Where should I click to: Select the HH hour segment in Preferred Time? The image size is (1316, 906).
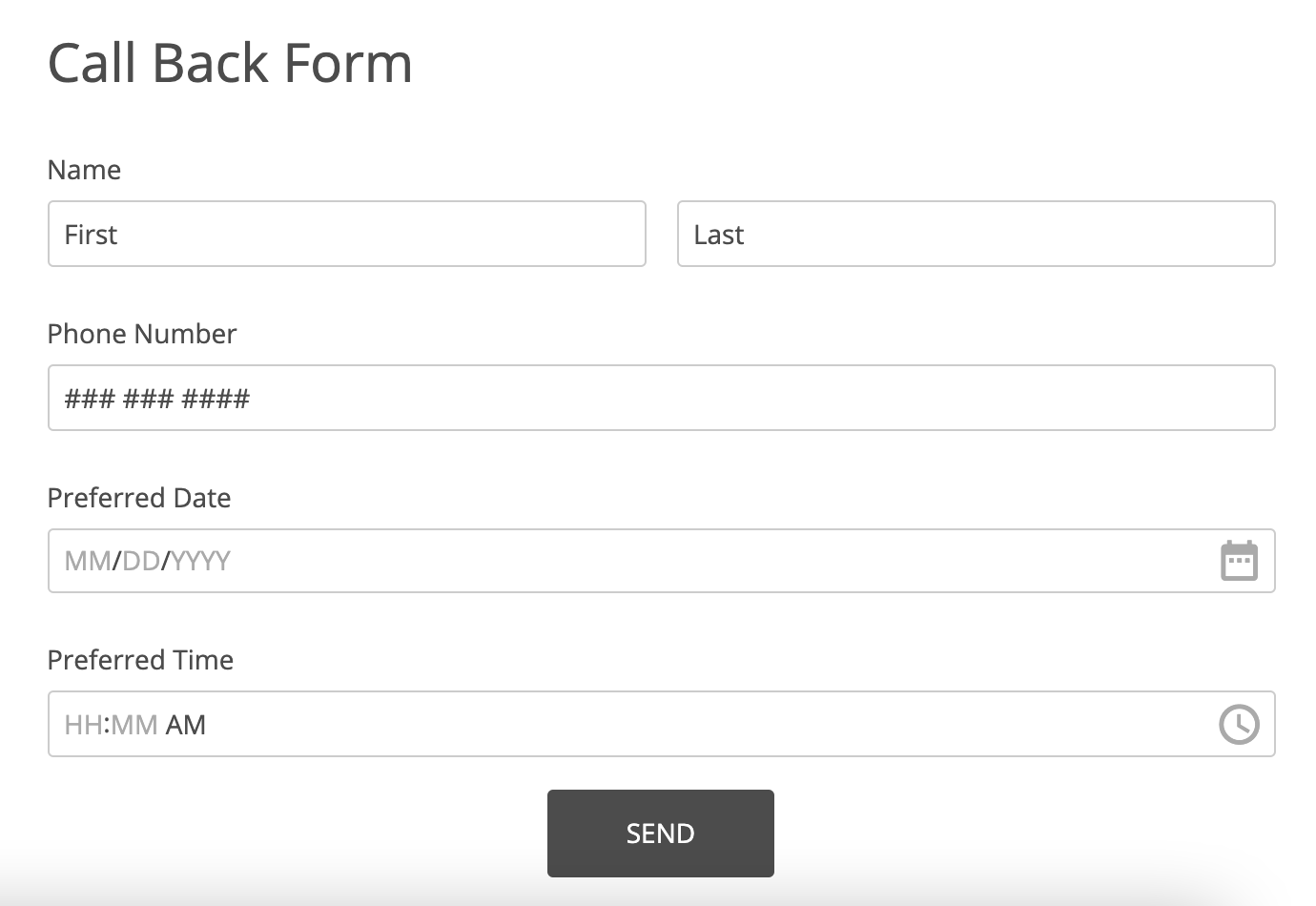pos(83,725)
